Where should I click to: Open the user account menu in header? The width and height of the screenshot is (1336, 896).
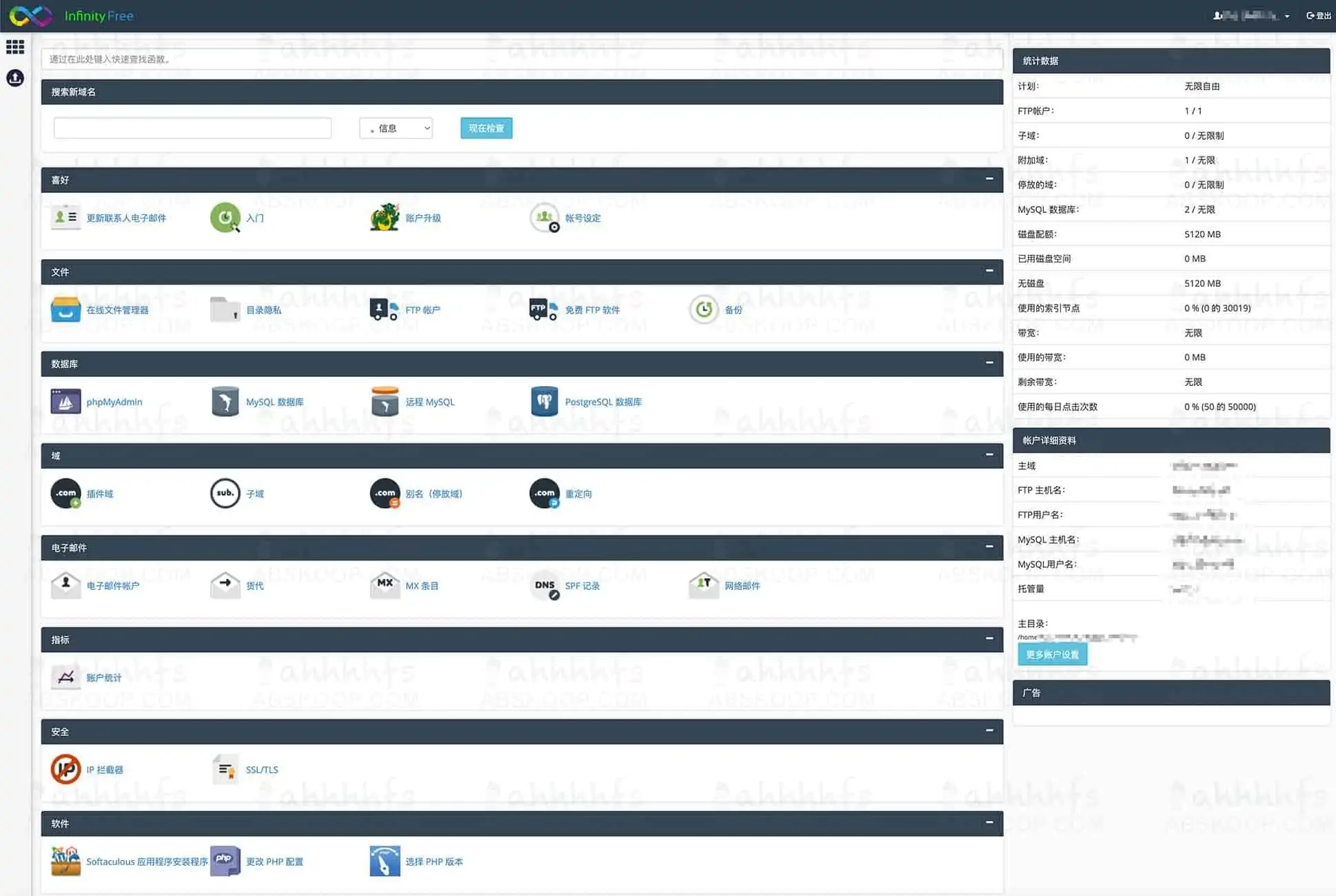pyautogui.click(x=1251, y=15)
